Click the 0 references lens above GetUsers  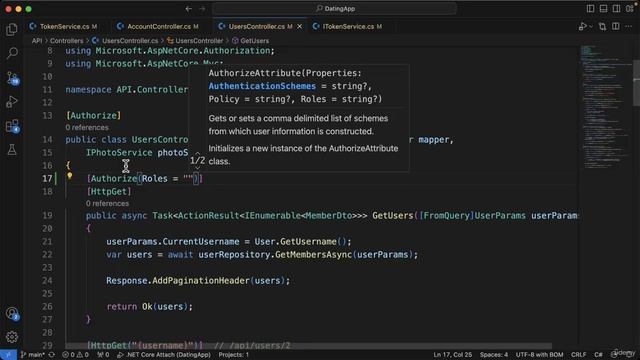tap(107, 204)
